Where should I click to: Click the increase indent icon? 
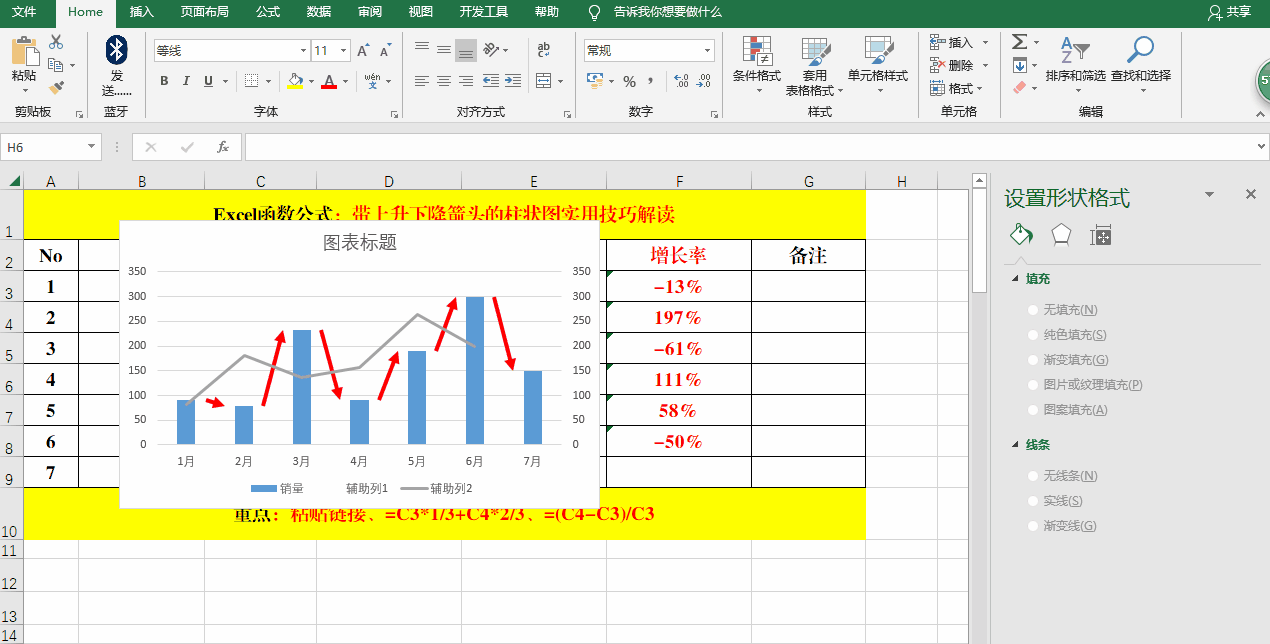coord(514,81)
